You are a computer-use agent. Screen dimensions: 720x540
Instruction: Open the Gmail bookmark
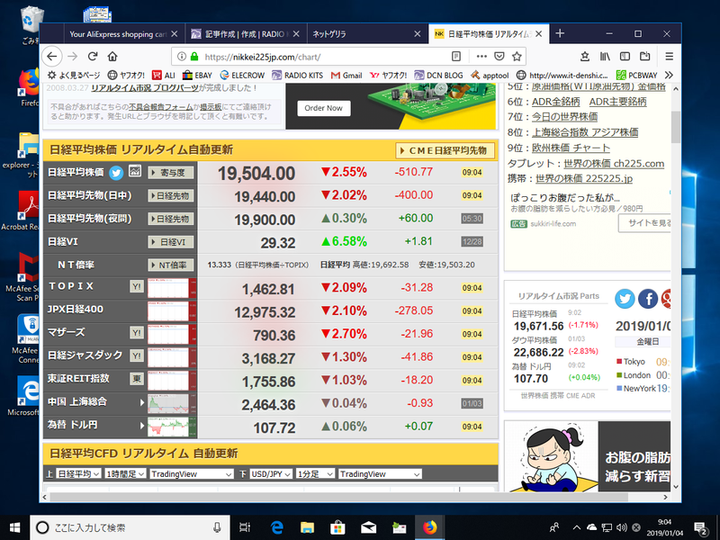click(x=345, y=75)
